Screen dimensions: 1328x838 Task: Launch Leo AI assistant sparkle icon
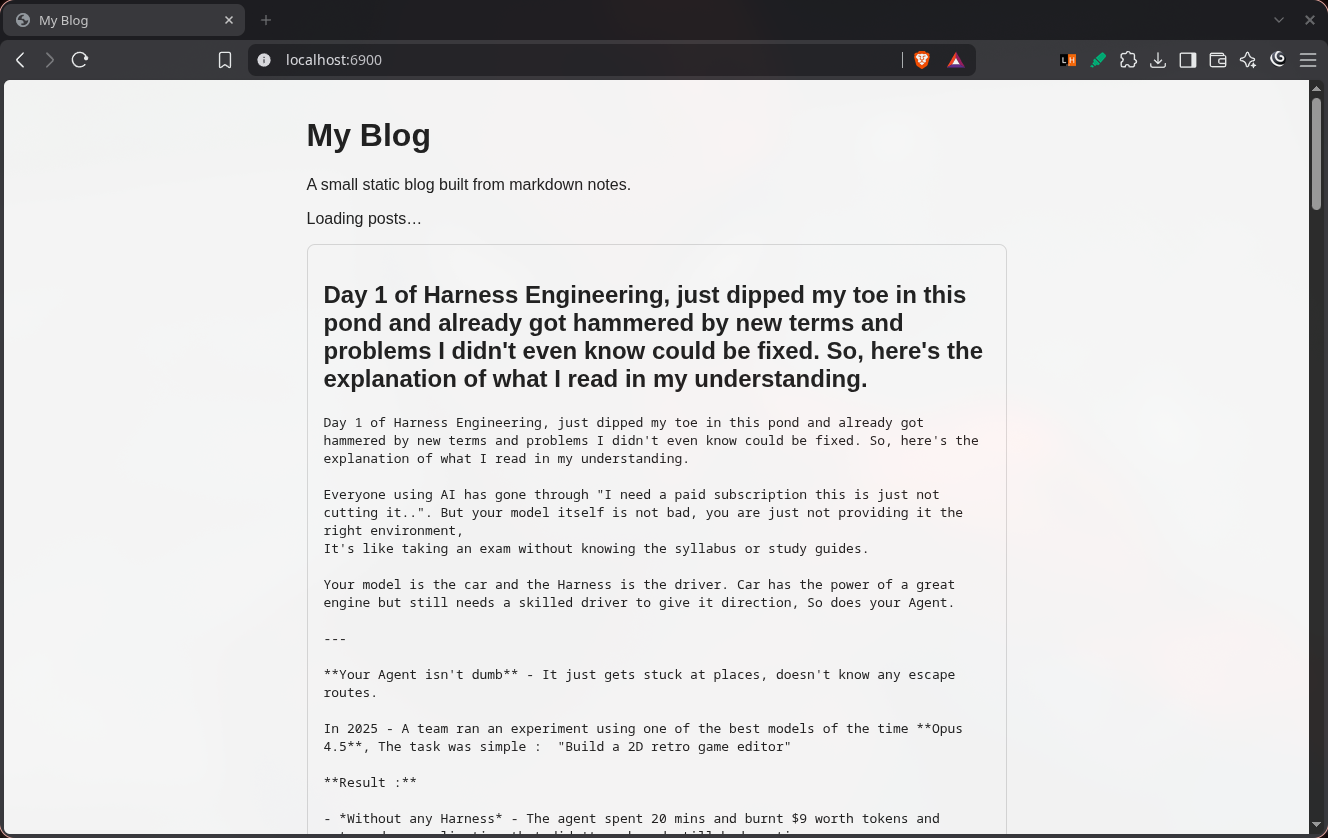point(1248,60)
